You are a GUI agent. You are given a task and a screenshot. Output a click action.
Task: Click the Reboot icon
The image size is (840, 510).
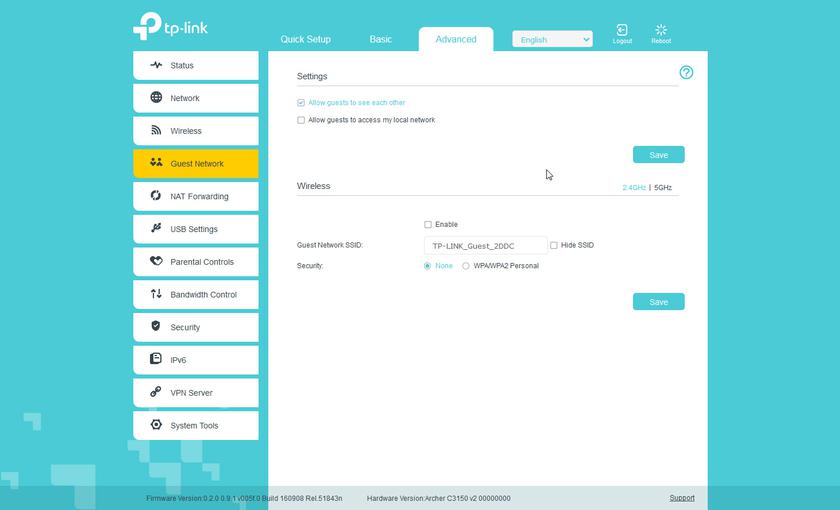(x=661, y=30)
